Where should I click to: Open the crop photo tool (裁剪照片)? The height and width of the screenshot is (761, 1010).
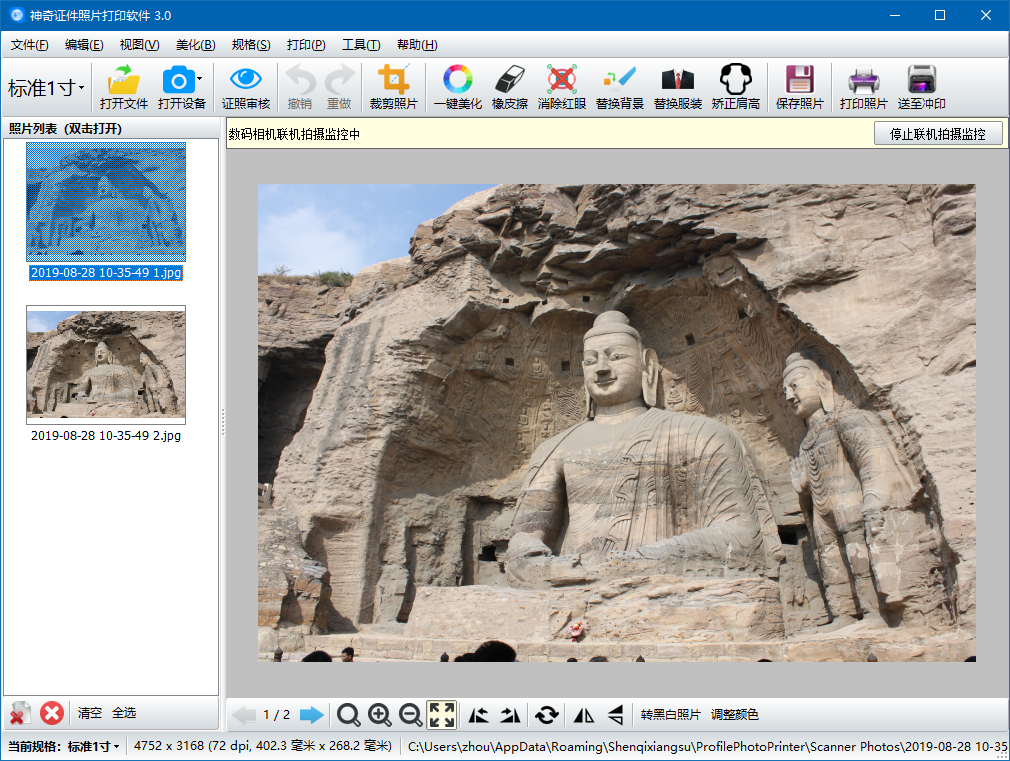pos(394,87)
